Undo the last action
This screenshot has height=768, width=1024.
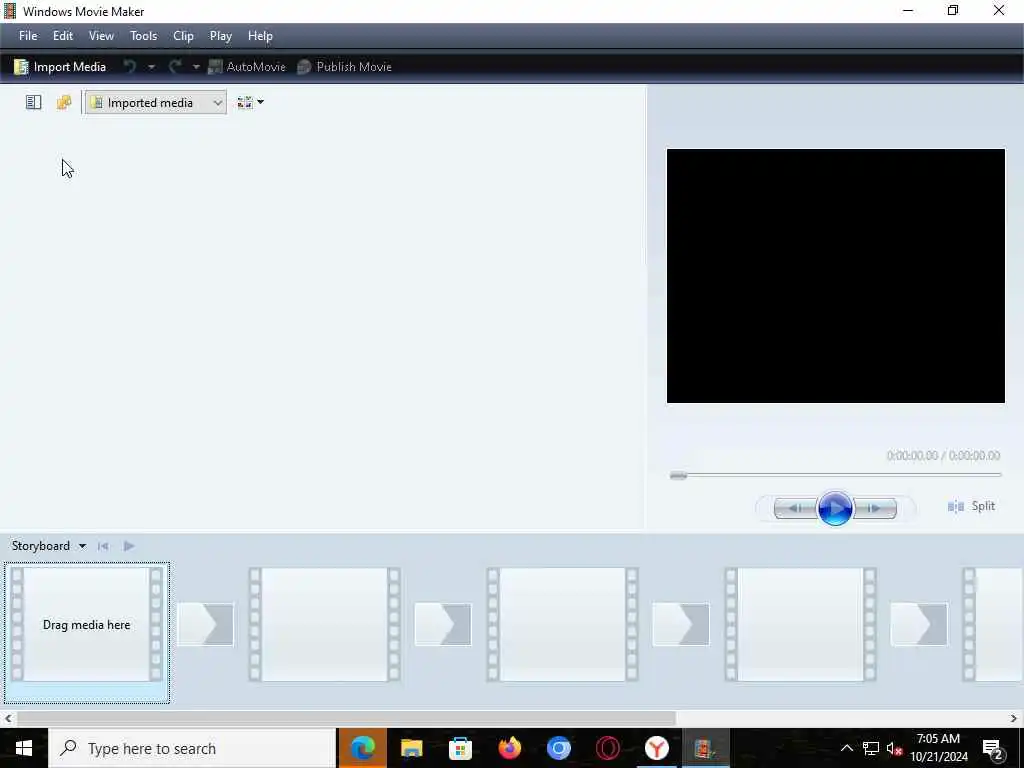[x=130, y=67]
